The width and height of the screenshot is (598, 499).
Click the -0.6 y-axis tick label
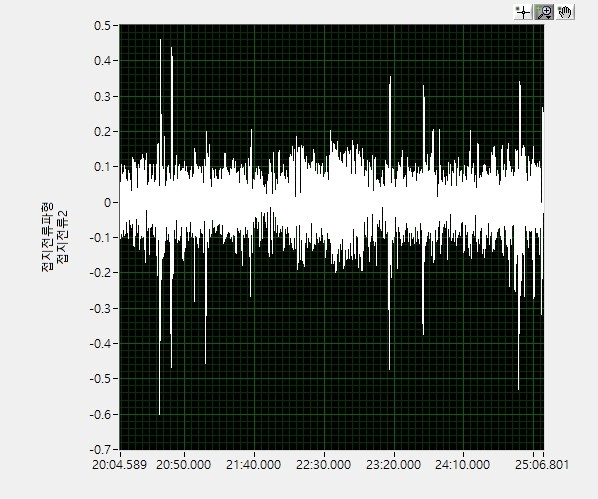99,414
